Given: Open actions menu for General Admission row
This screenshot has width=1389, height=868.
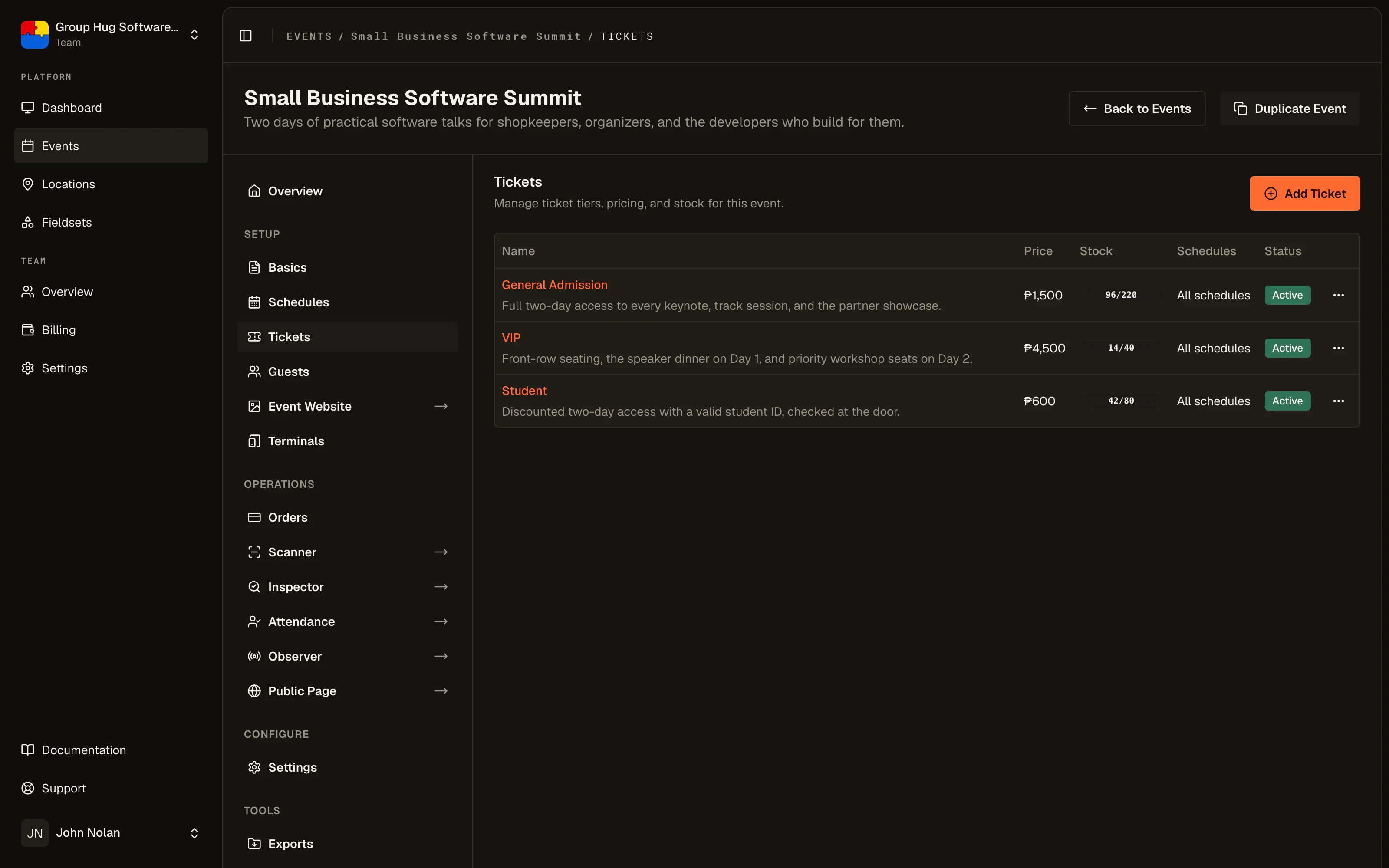Looking at the screenshot, I should coord(1339,295).
